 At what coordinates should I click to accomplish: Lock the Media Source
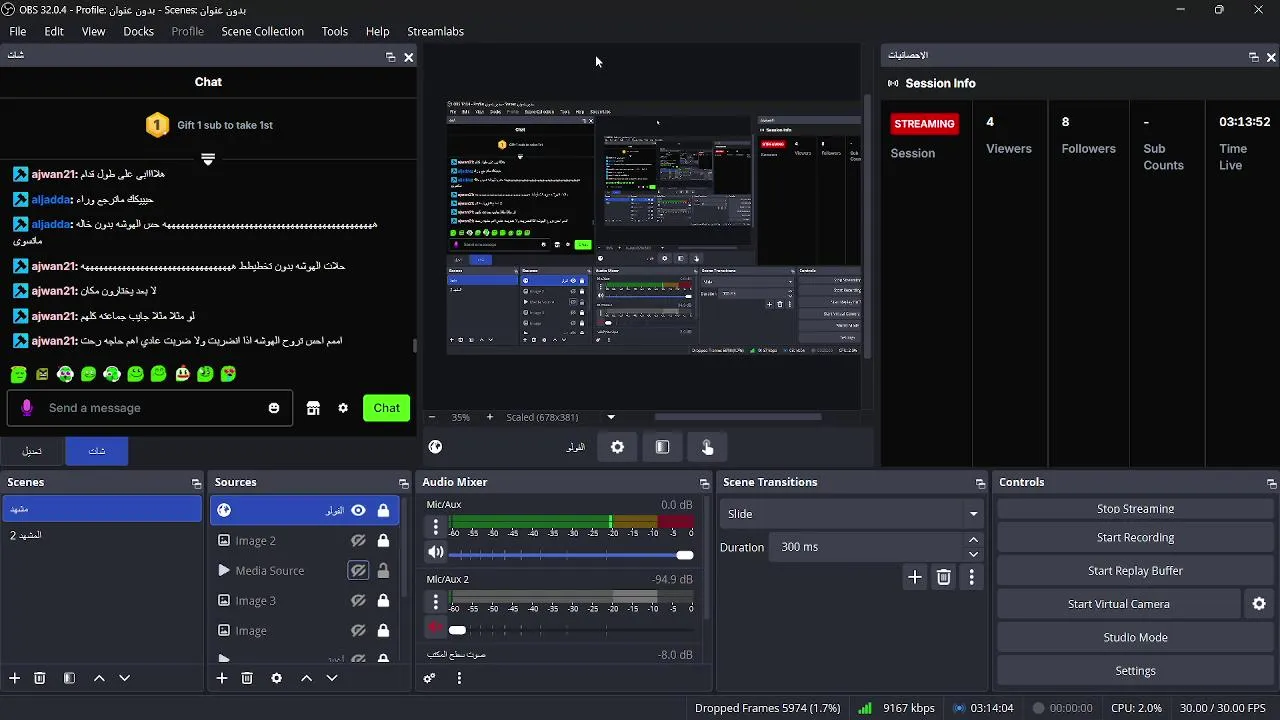click(x=383, y=571)
